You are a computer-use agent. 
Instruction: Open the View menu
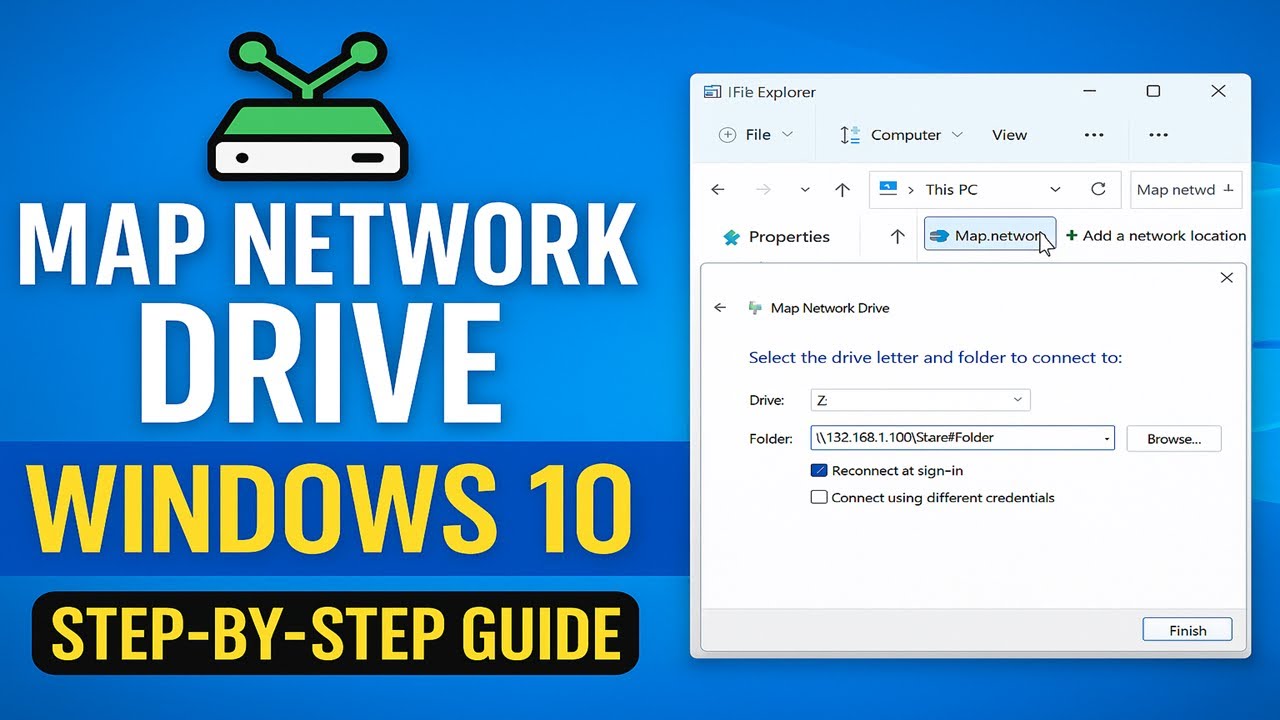[1009, 135]
